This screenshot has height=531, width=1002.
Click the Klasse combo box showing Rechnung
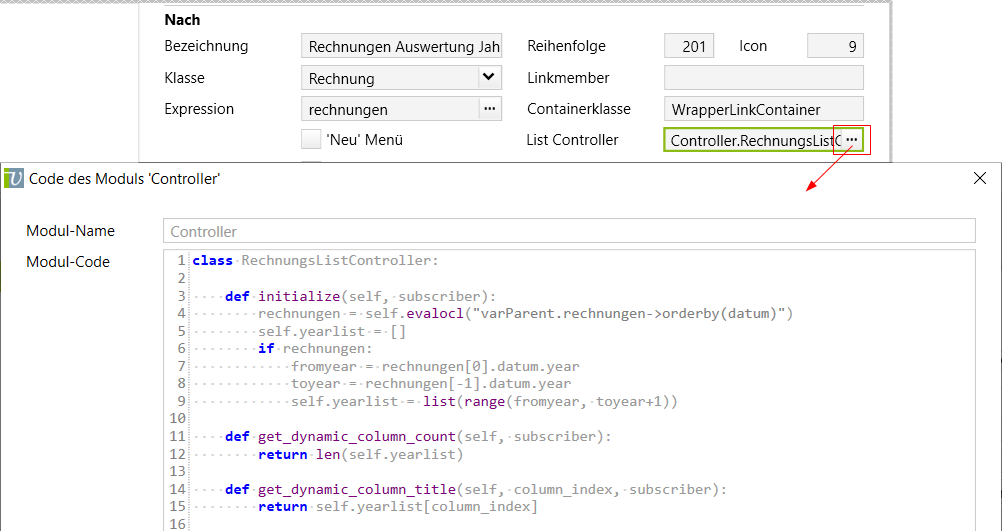[388, 78]
